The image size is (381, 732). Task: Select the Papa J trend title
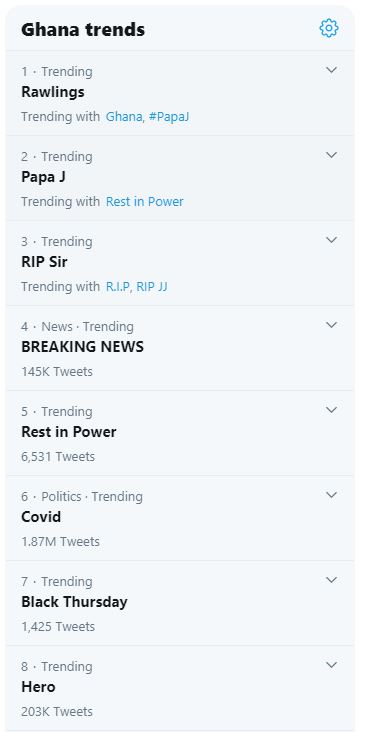tap(43, 177)
